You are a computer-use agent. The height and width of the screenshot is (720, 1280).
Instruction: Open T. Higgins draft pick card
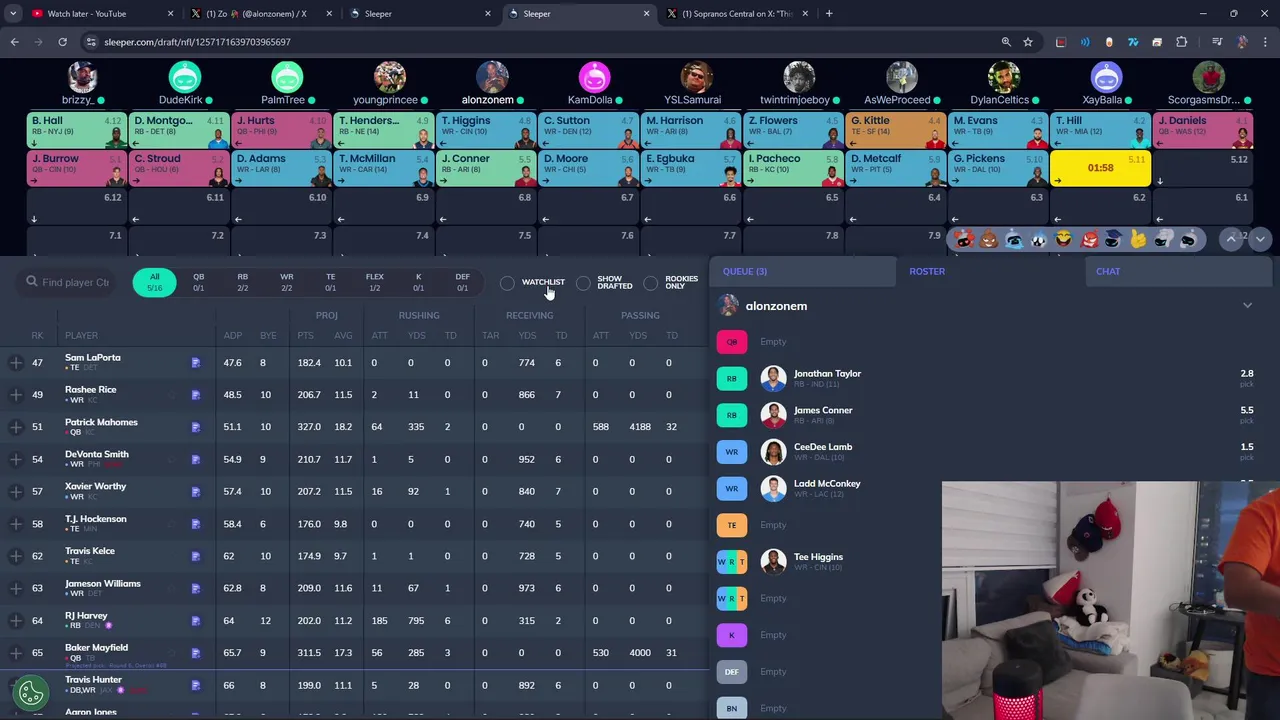pos(486,130)
